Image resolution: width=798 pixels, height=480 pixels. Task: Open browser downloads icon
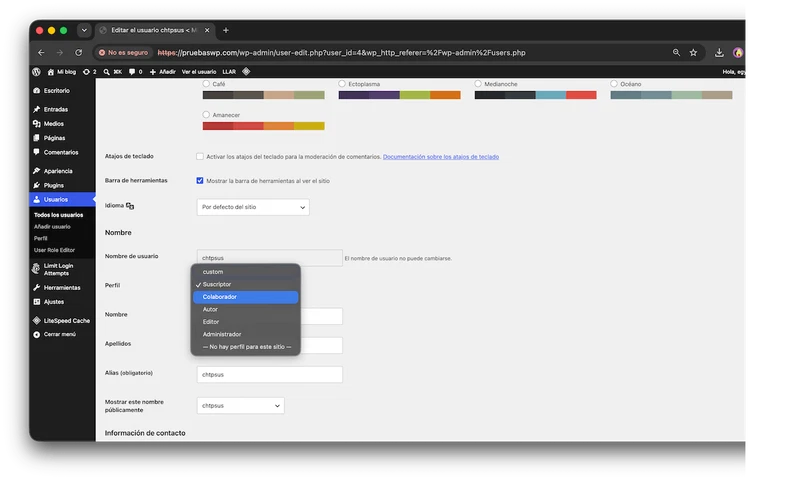click(719, 52)
